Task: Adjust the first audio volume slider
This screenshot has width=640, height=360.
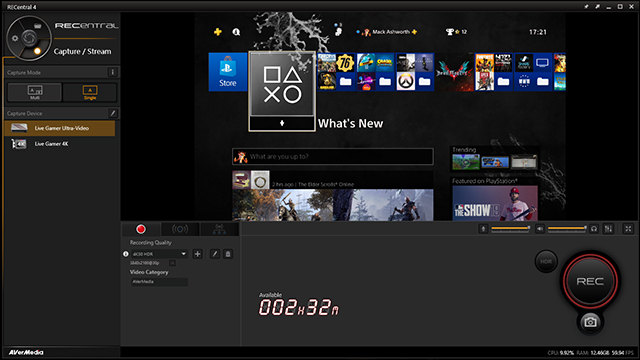Action: tap(511, 229)
